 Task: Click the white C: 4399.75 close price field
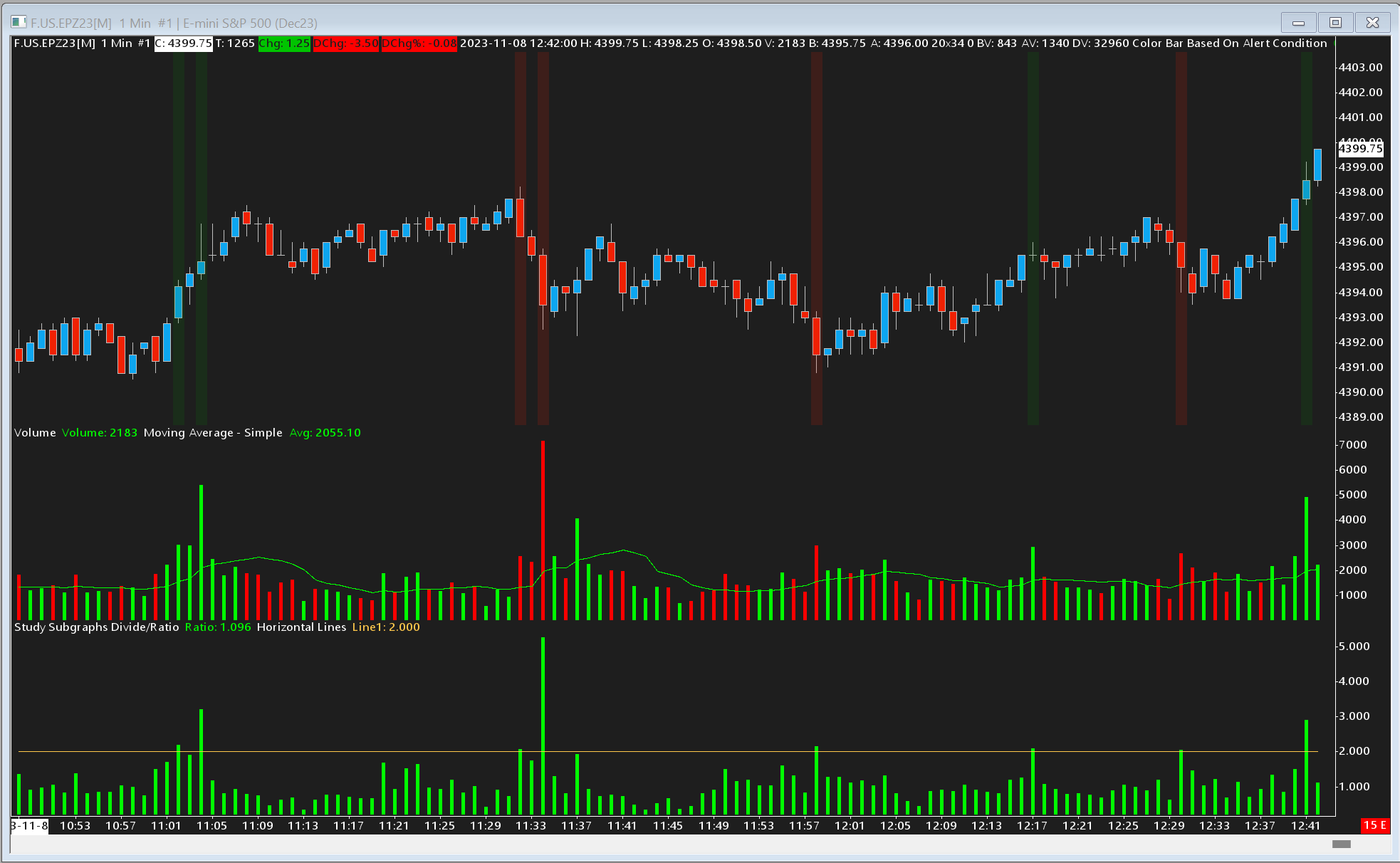tap(184, 43)
